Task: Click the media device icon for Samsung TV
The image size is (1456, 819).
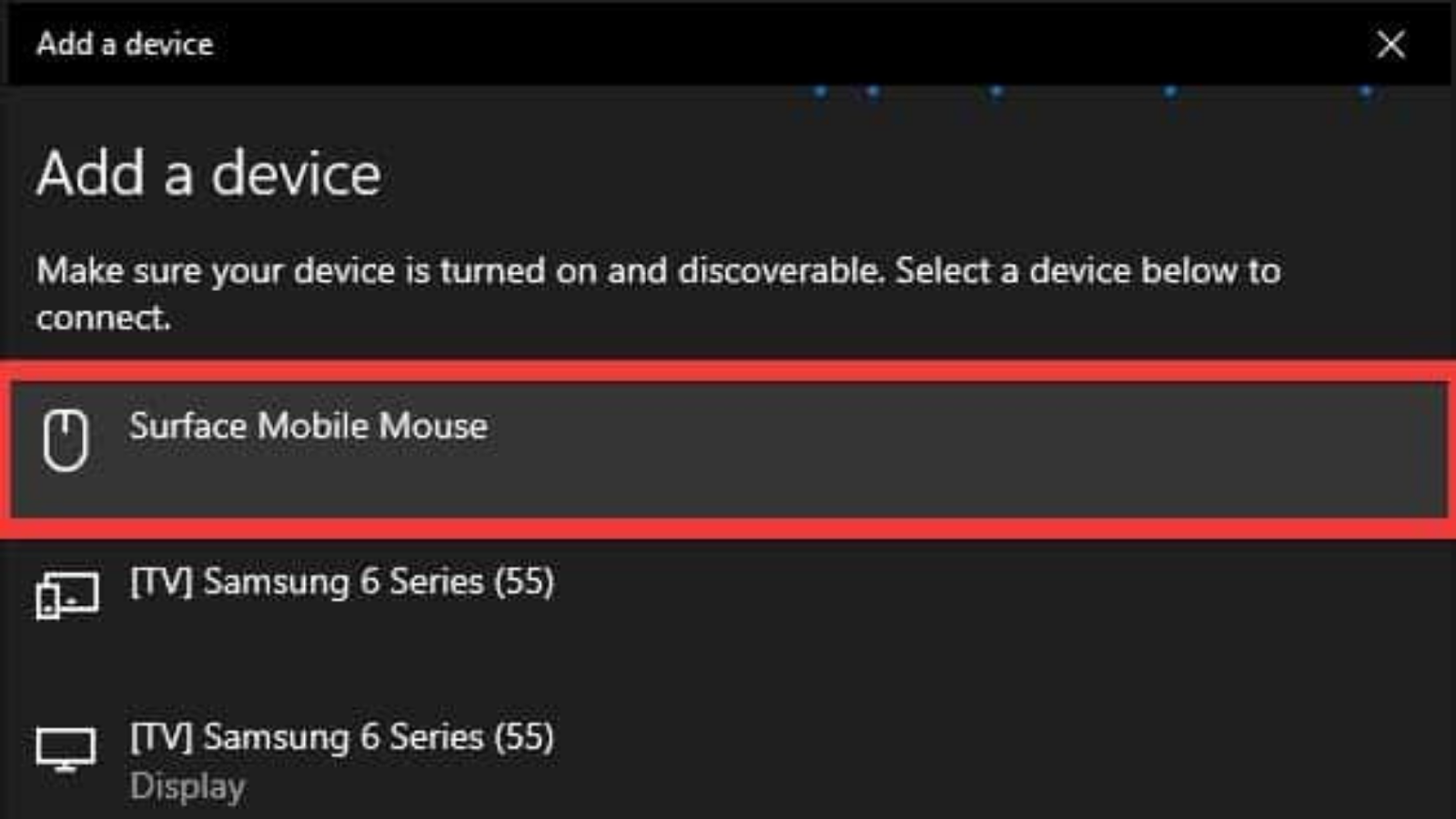Action: point(67,595)
